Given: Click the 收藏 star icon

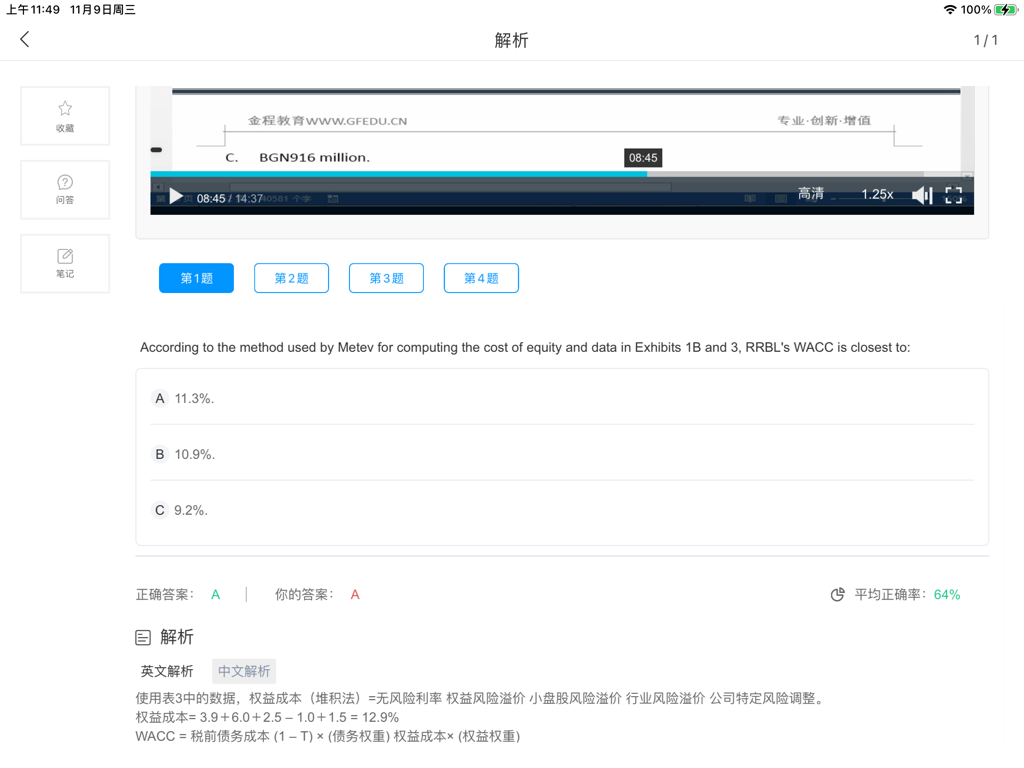Looking at the screenshot, I should (x=65, y=109).
